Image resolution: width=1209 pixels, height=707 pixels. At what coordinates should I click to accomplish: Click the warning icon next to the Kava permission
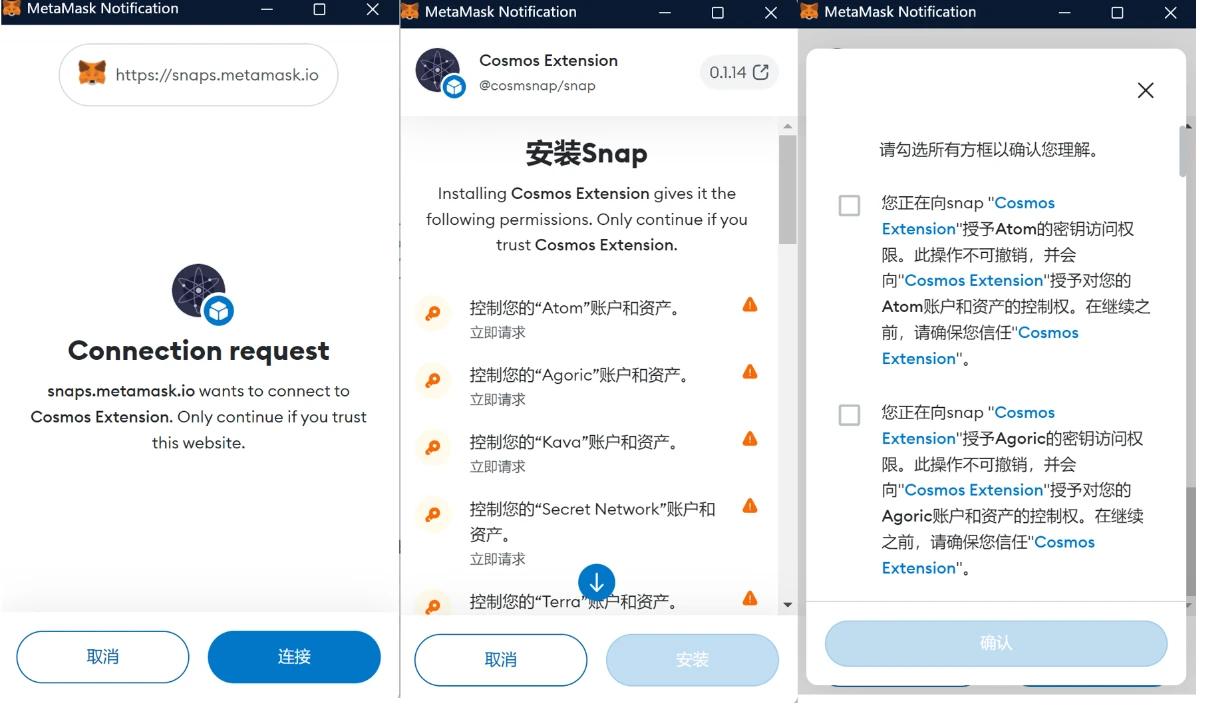coord(749,437)
